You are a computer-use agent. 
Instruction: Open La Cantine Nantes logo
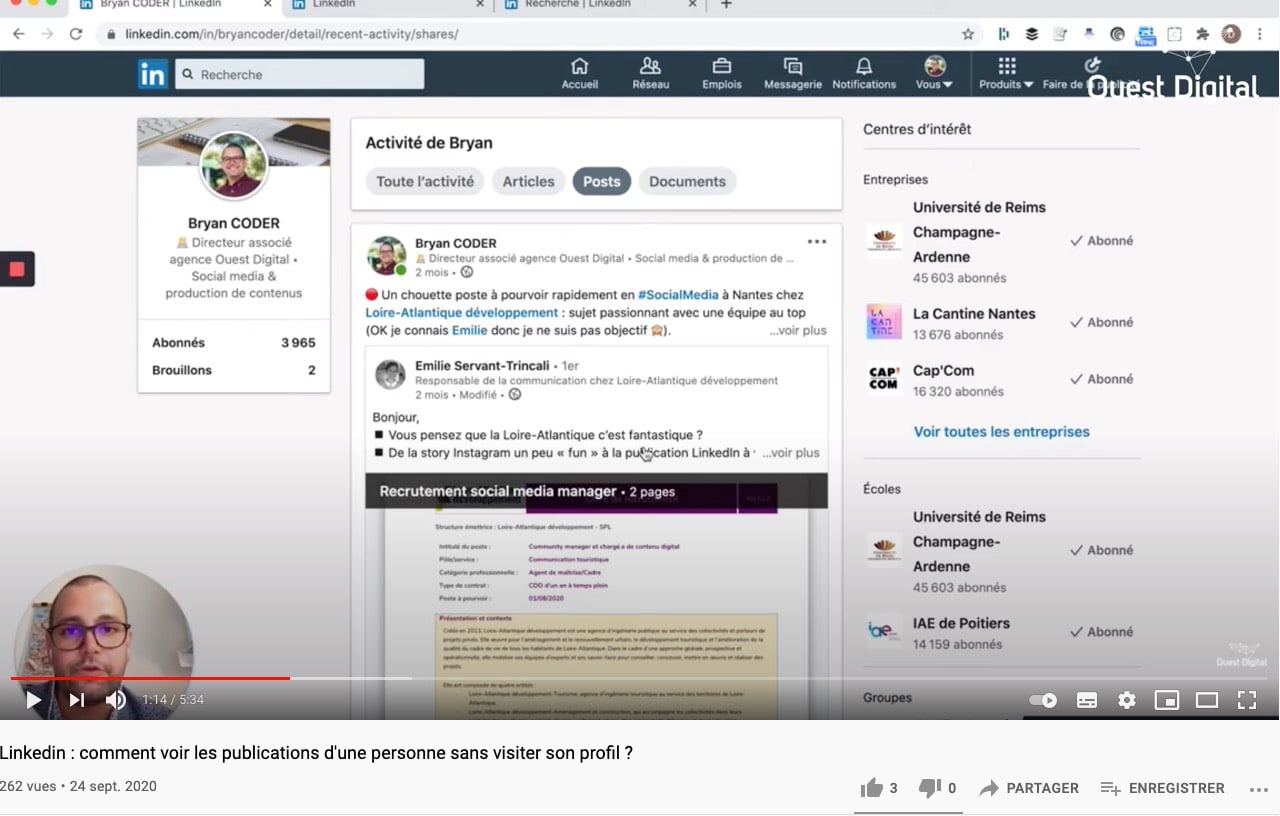(884, 323)
